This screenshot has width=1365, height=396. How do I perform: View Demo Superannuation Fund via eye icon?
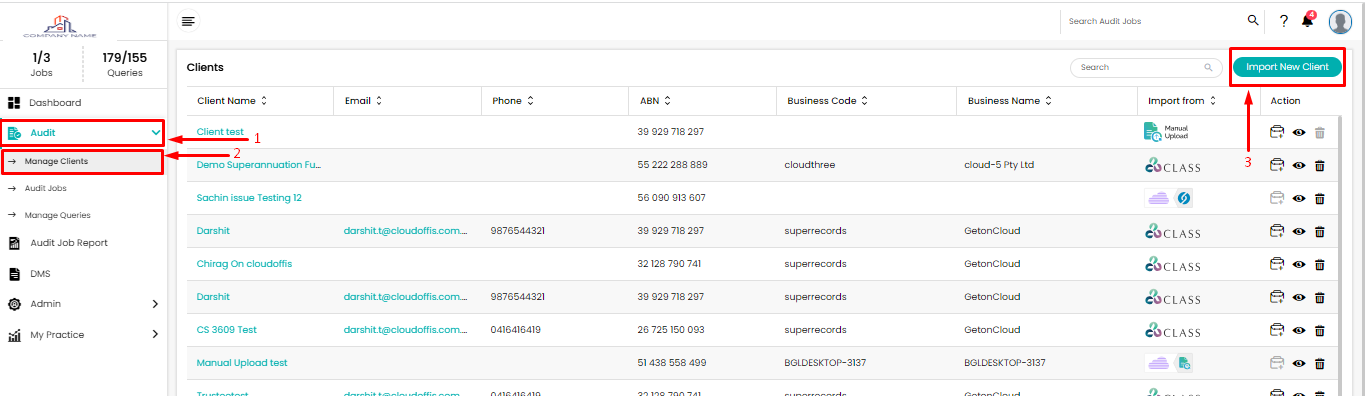[1299, 165]
